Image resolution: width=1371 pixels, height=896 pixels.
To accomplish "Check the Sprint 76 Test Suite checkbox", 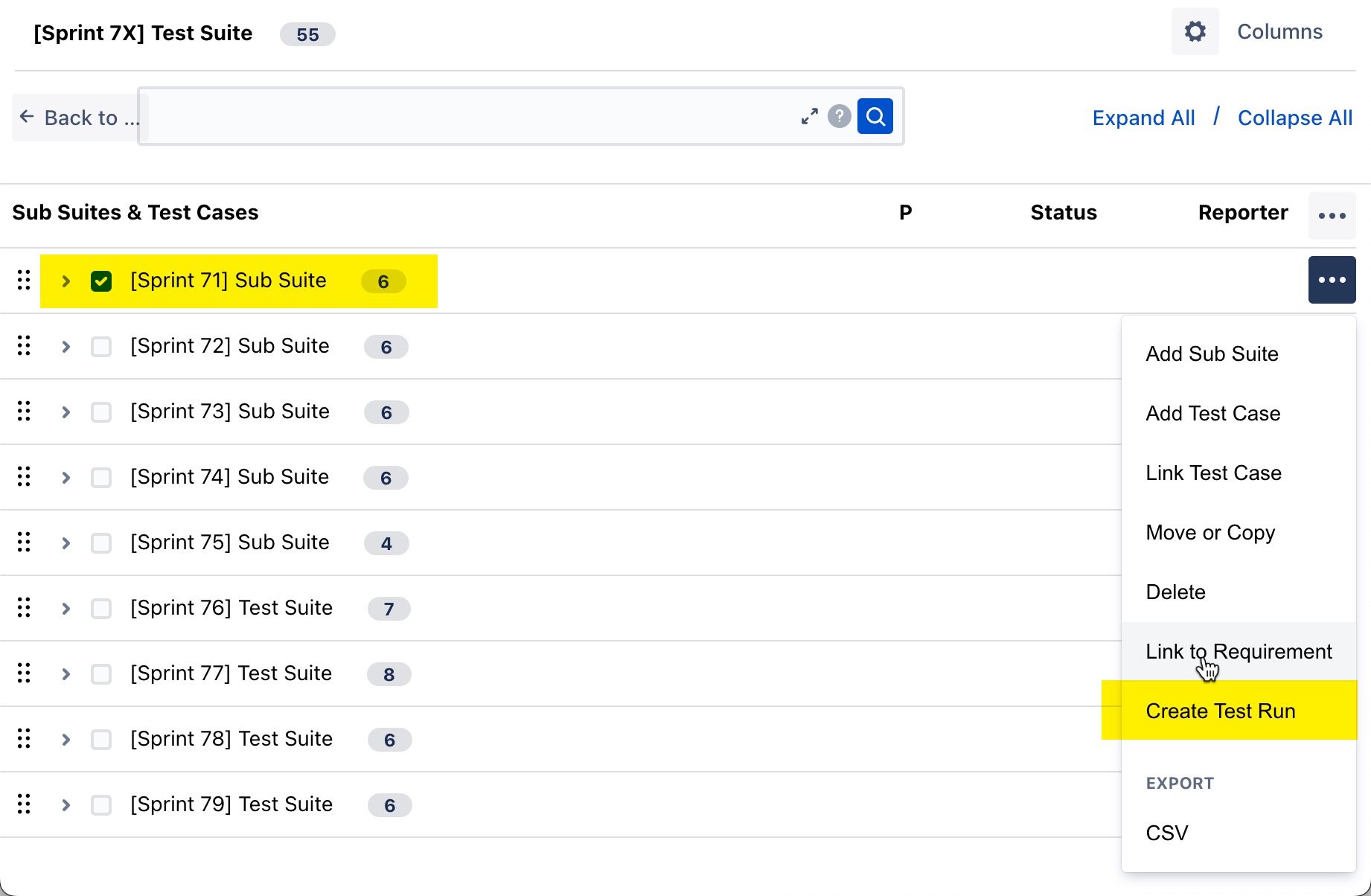I will [101, 609].
